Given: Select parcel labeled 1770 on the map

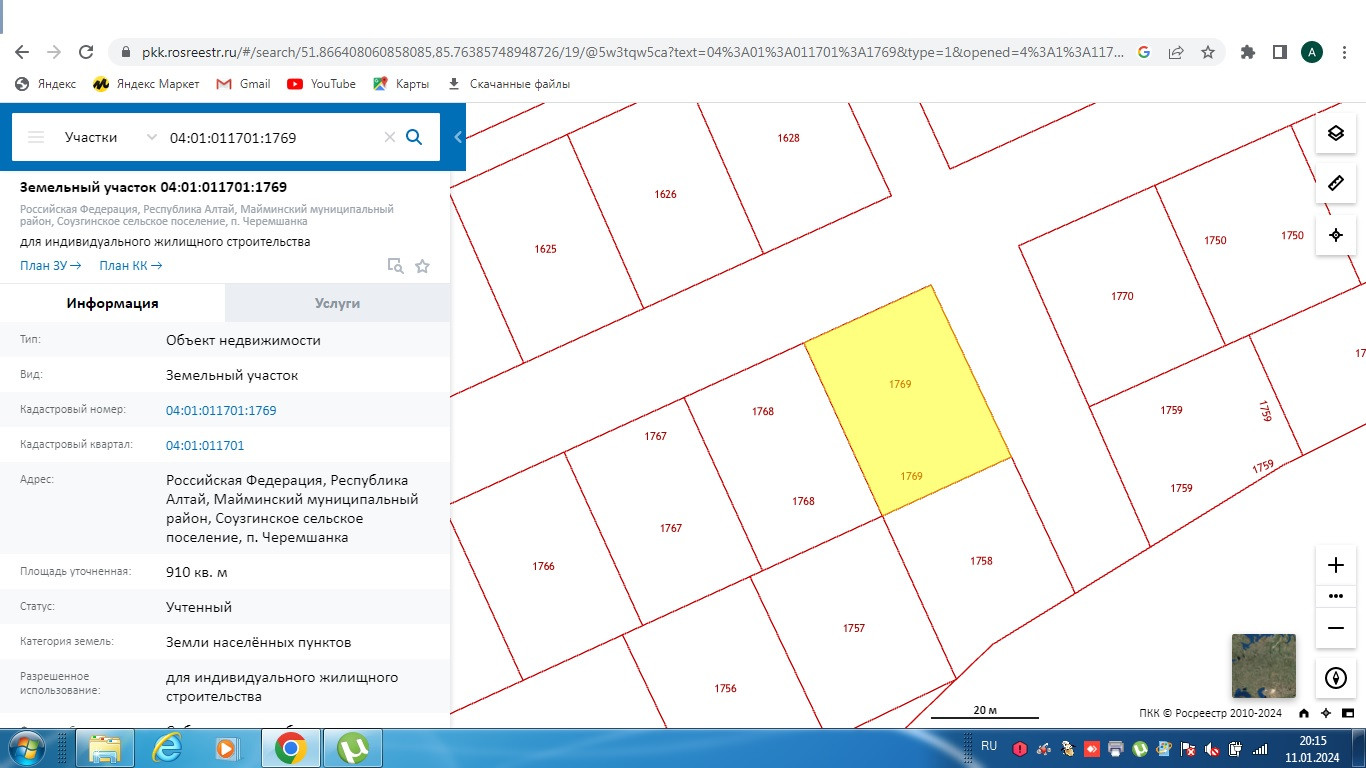Looking at the screenshot, I should pyautogui.click(x=1122, y=296).
